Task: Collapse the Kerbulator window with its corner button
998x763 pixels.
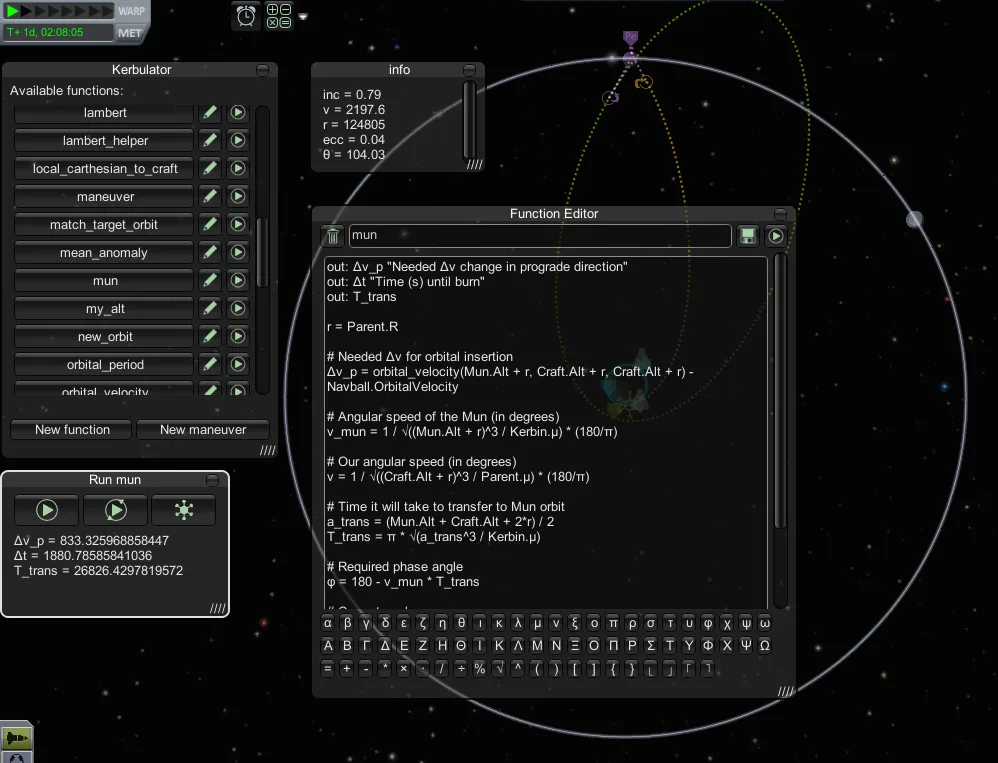Action: (x=262, y=70)
